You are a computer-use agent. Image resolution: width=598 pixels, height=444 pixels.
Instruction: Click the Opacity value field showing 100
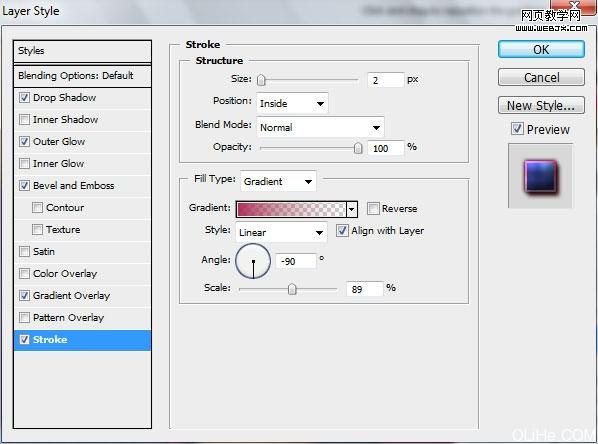point(385,148)
